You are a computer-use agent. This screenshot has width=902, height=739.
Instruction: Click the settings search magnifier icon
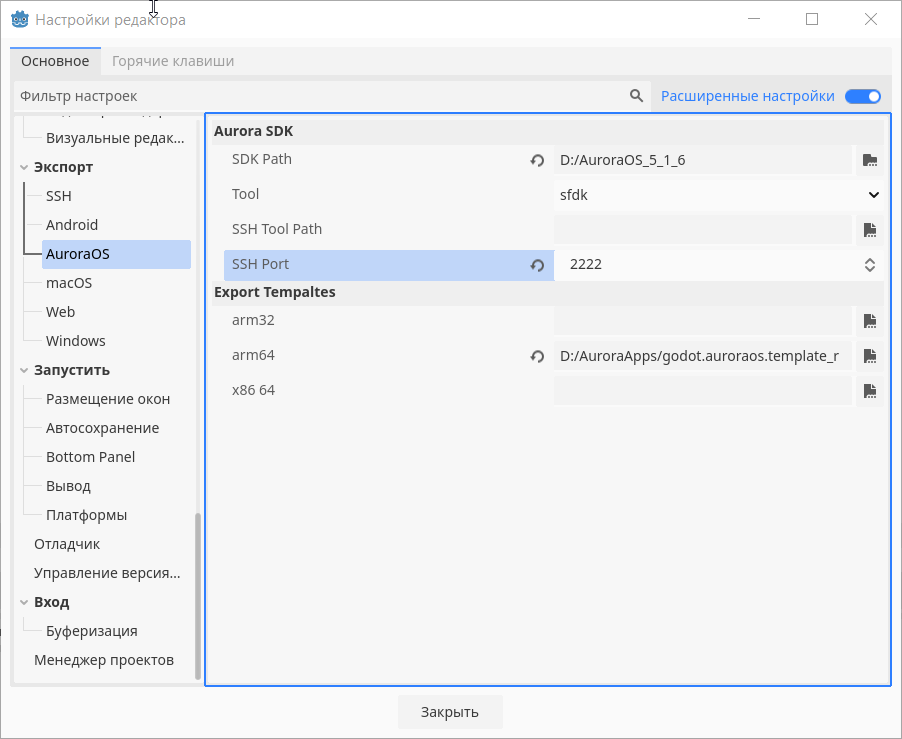(x=636, y=96)
